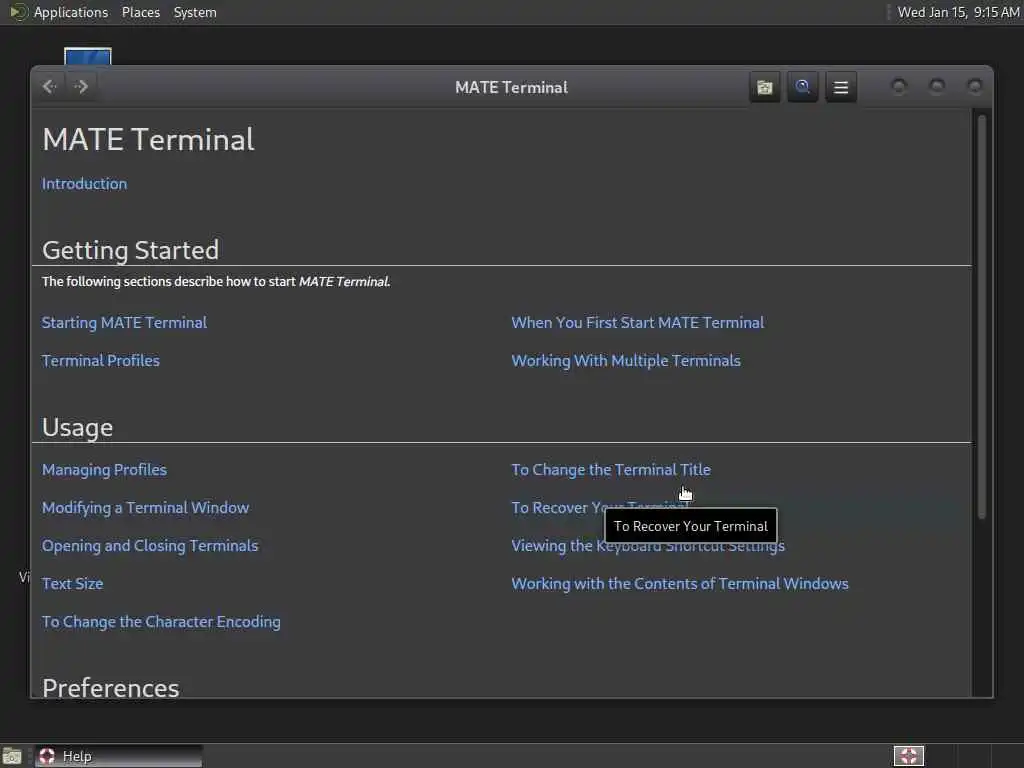
Task: Open the Places menu
Action: [140, 12]
